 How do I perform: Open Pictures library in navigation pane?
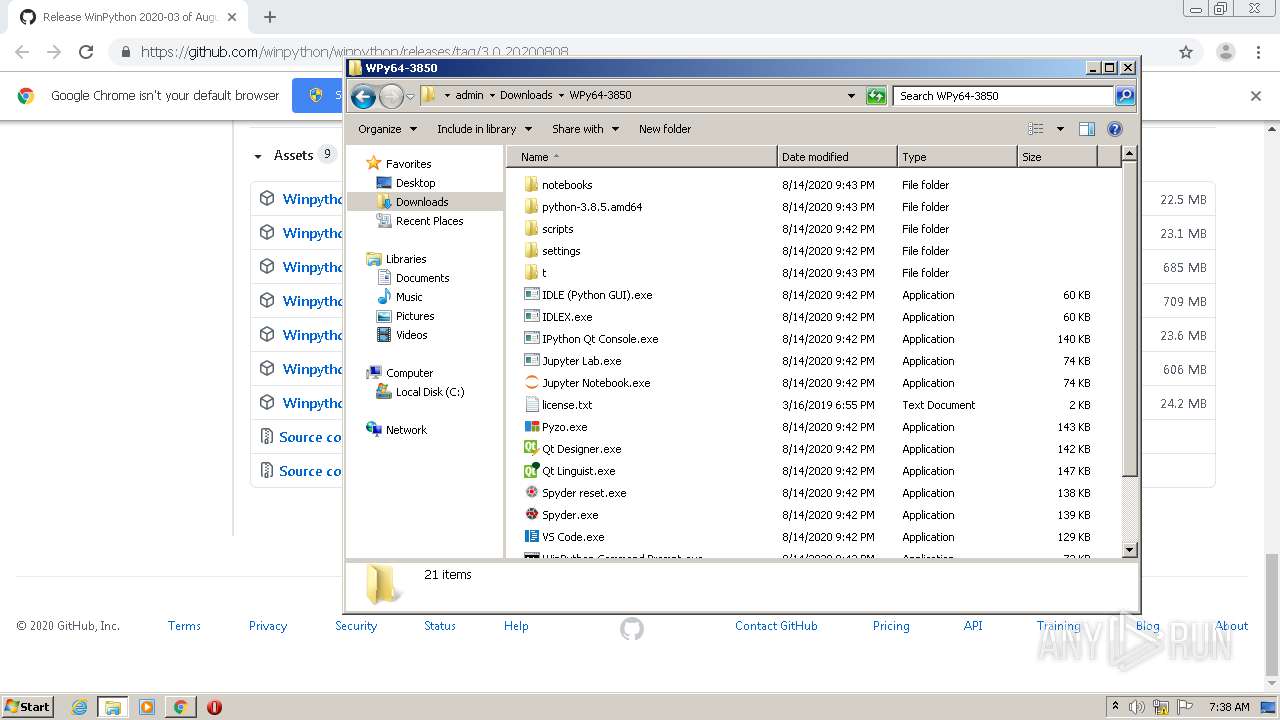pyautogui.click(x=414, y=316)
